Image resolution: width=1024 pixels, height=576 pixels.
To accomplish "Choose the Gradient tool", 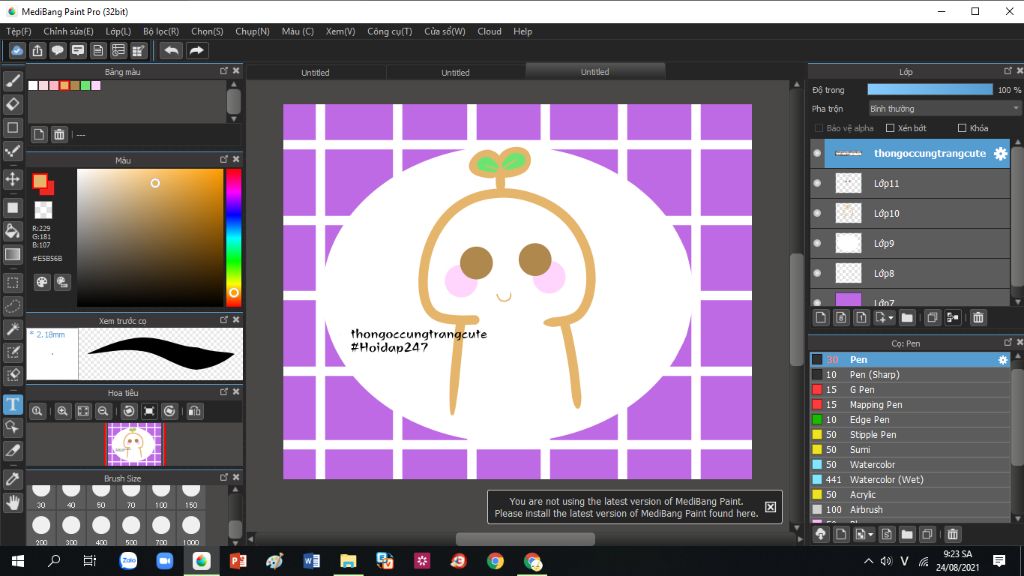I will pyautogui.click(x=12, y=254).
